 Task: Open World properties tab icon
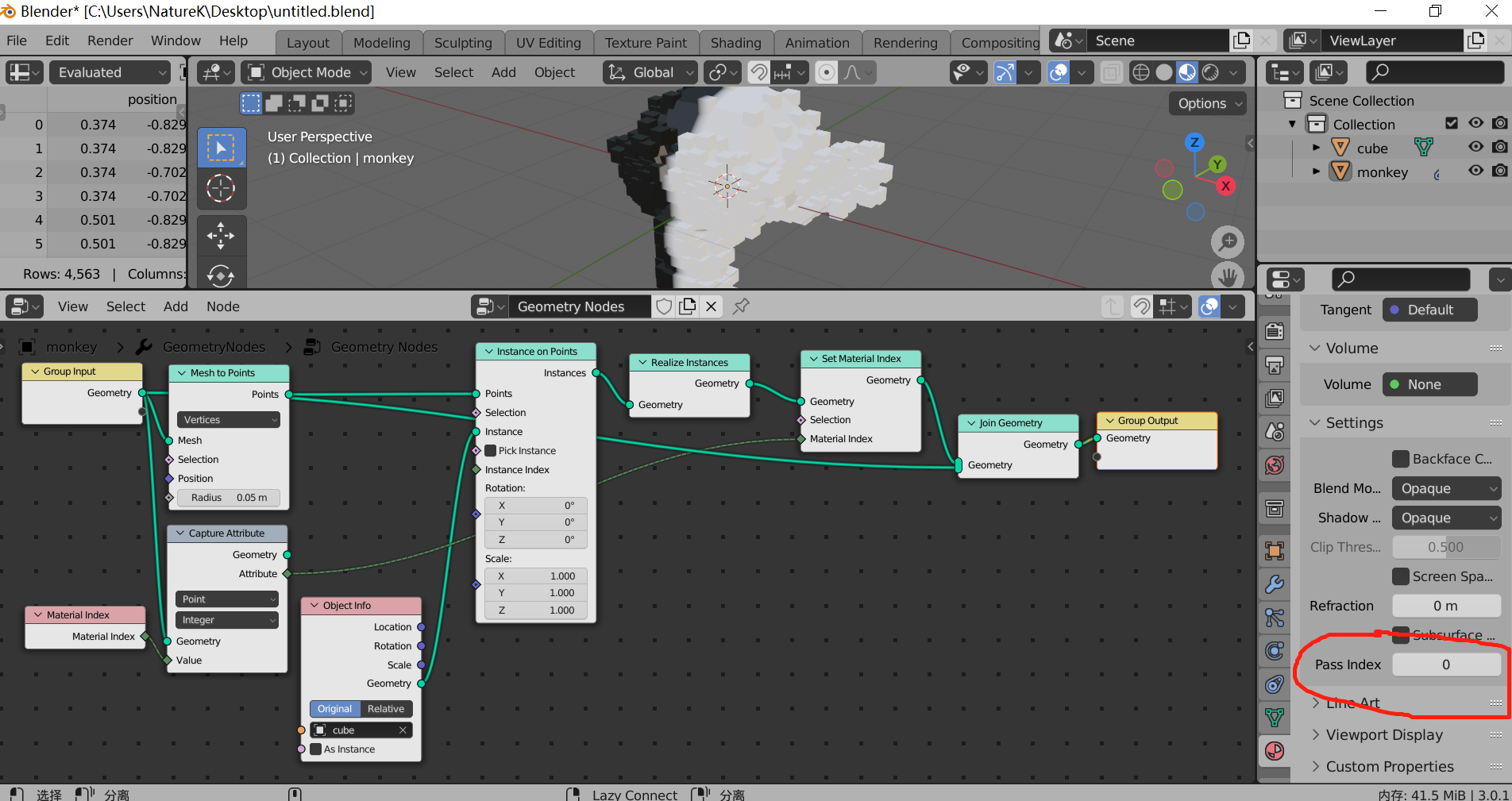1275,464
